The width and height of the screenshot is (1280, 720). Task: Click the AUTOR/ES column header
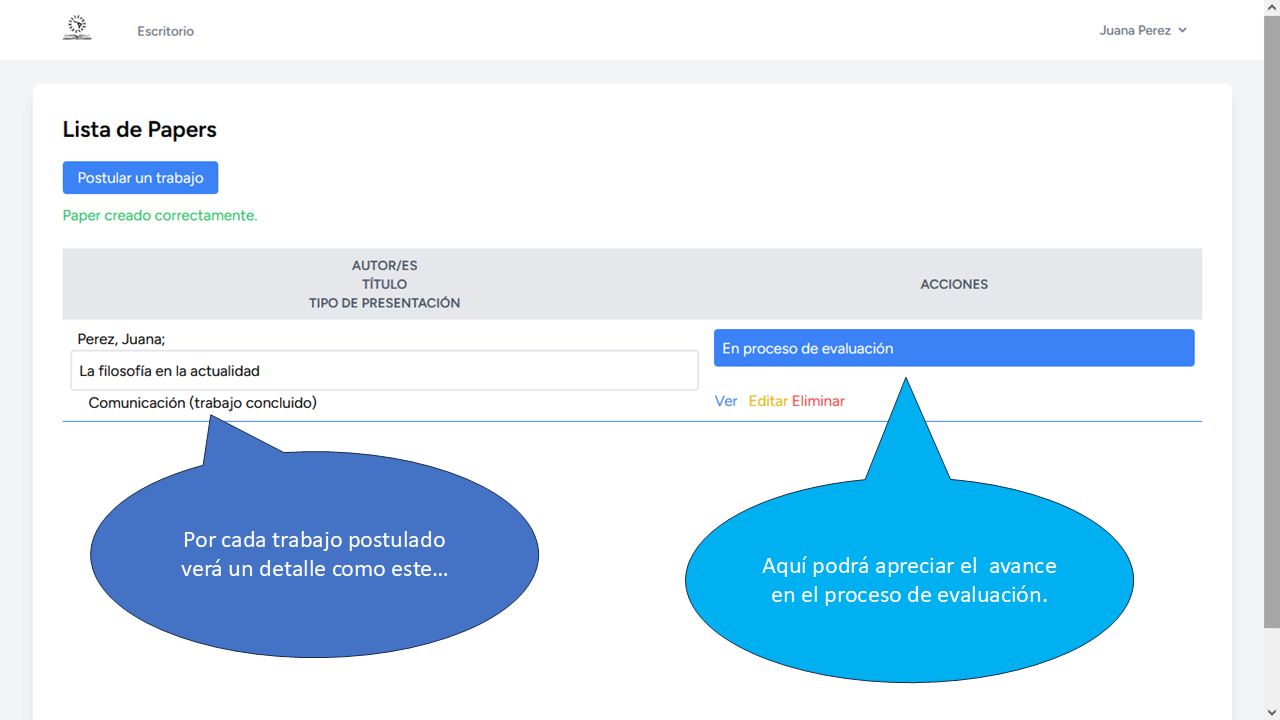(x=384, y=266)
